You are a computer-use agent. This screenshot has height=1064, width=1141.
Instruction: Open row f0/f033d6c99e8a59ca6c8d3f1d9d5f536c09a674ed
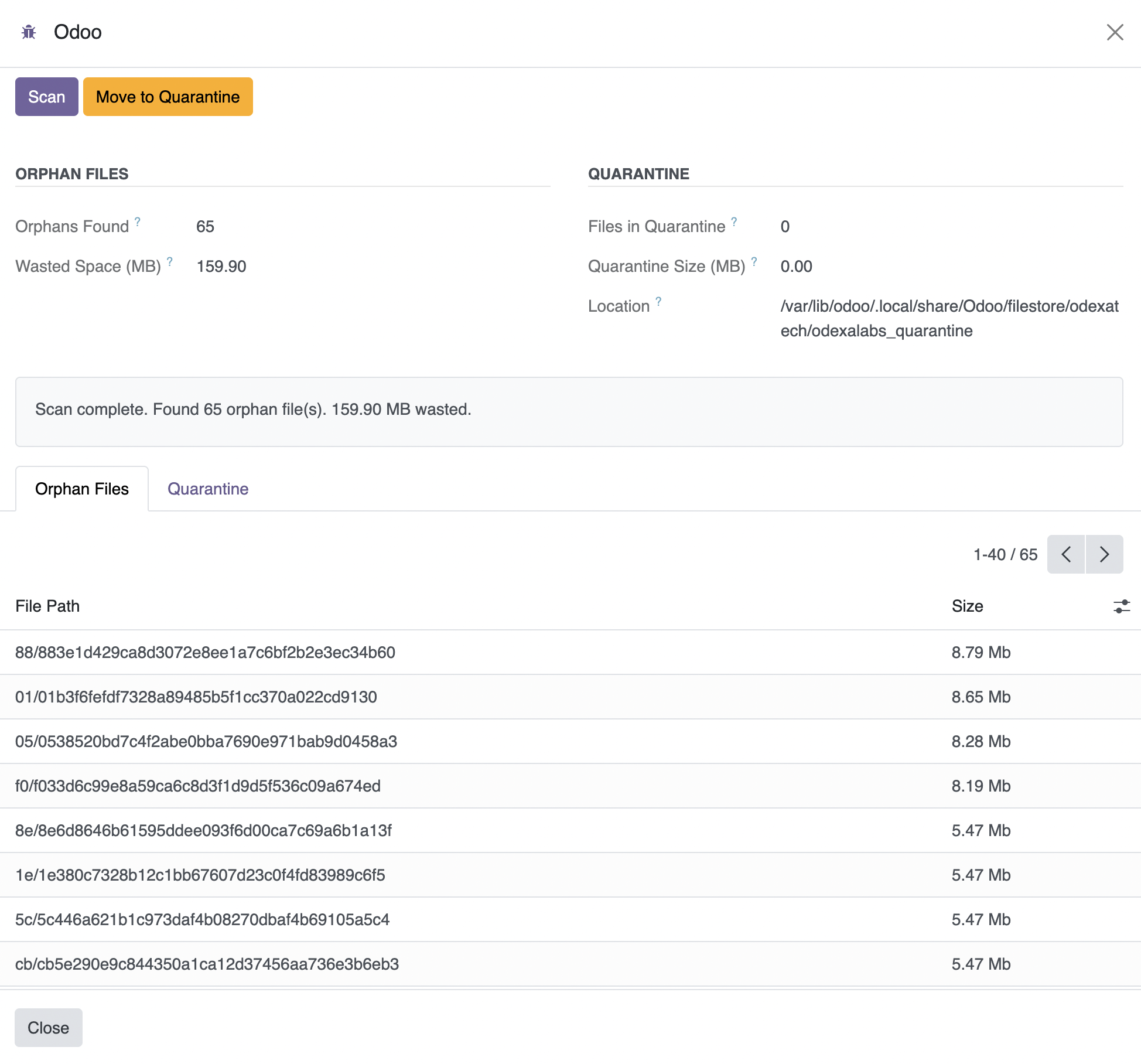click(570, 786)
